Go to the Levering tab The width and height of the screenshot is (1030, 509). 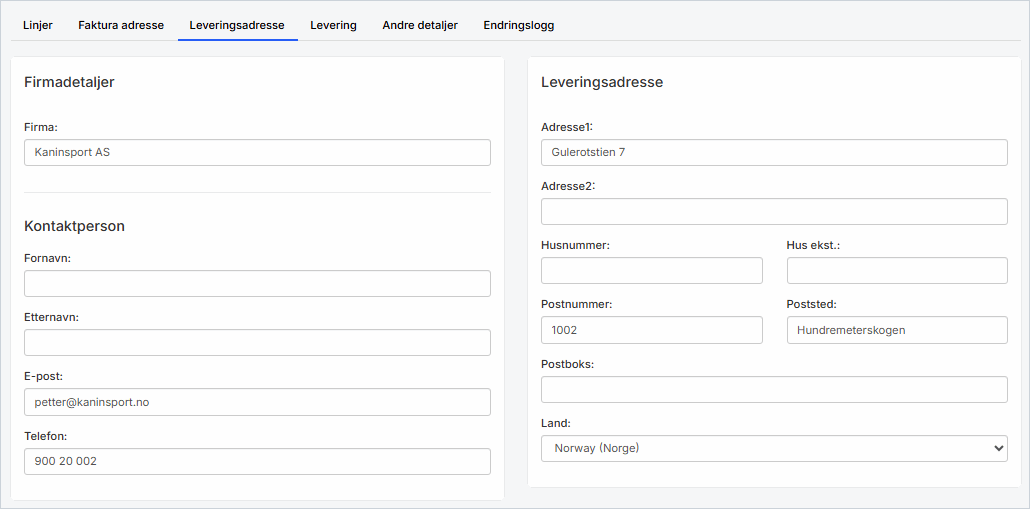pos(333,25)
